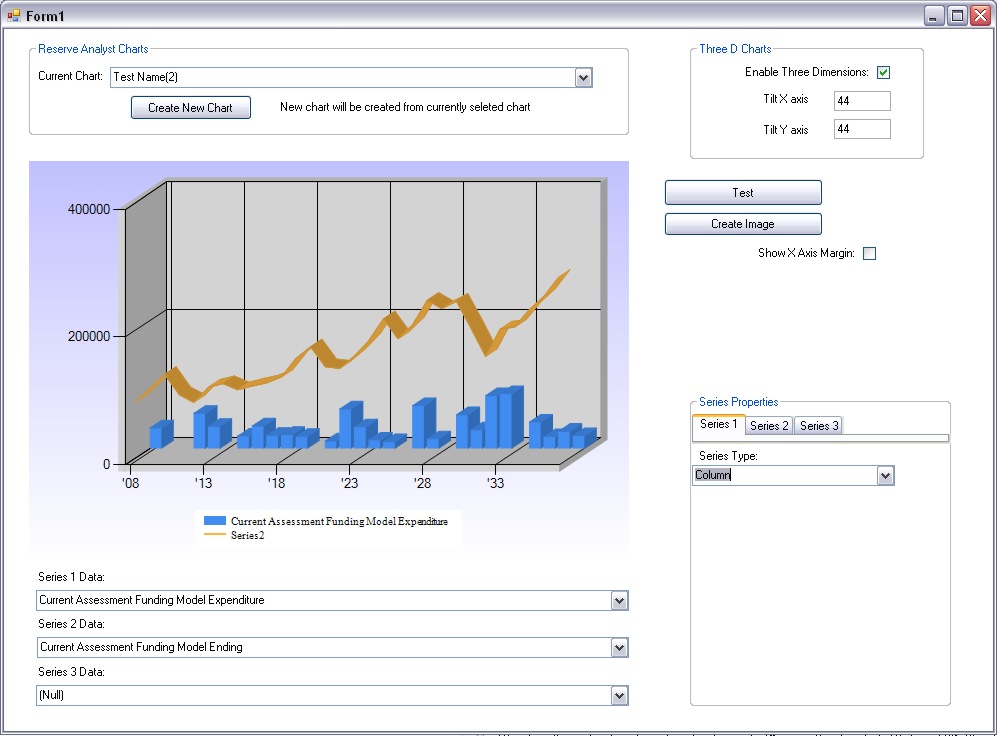Viewport: 997px width, 736px height.
Task: Click the Test button
Action: [x=743, y=193]
